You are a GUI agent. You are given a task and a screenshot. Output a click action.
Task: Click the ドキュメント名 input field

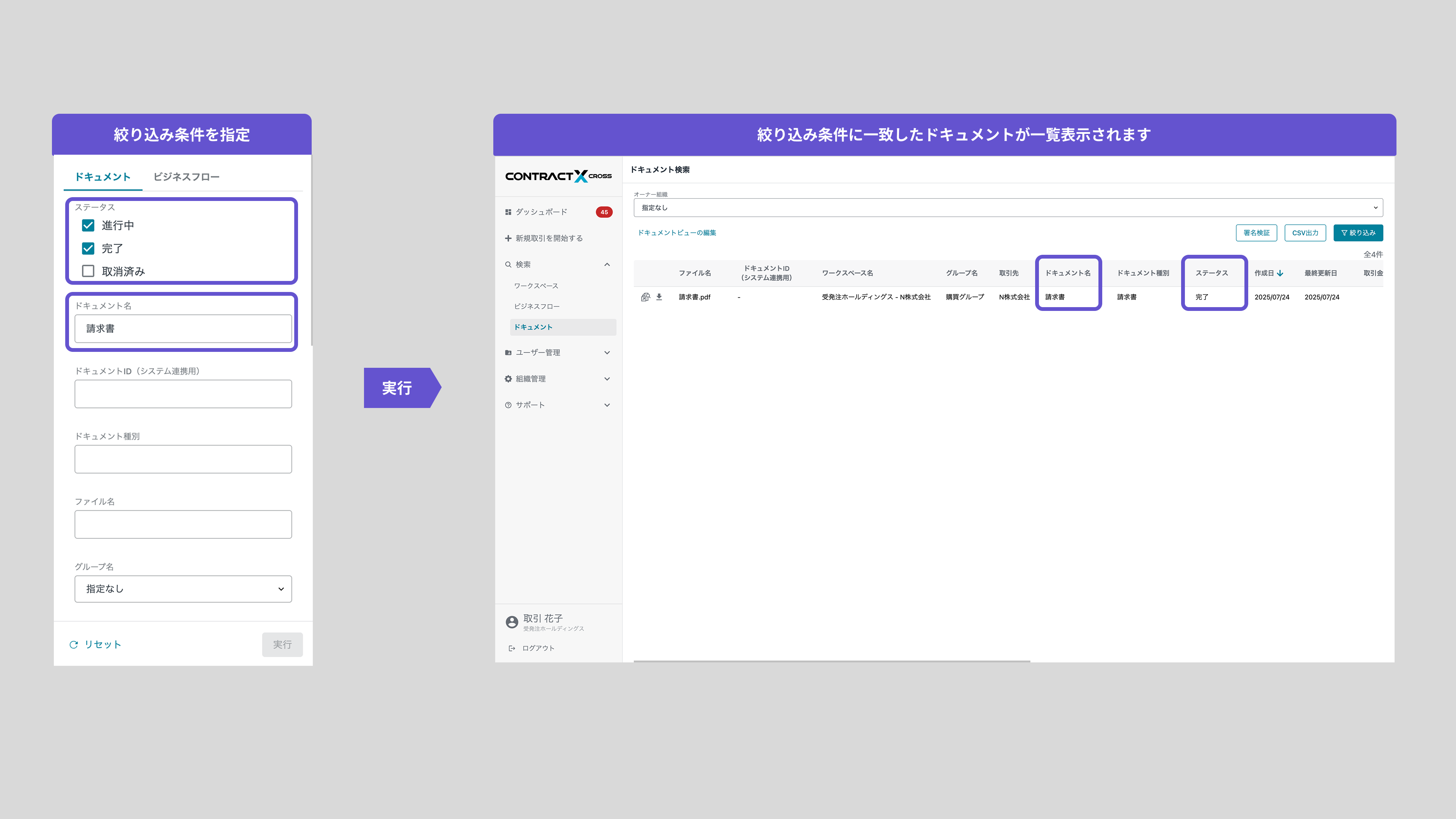tap(183, 328)
